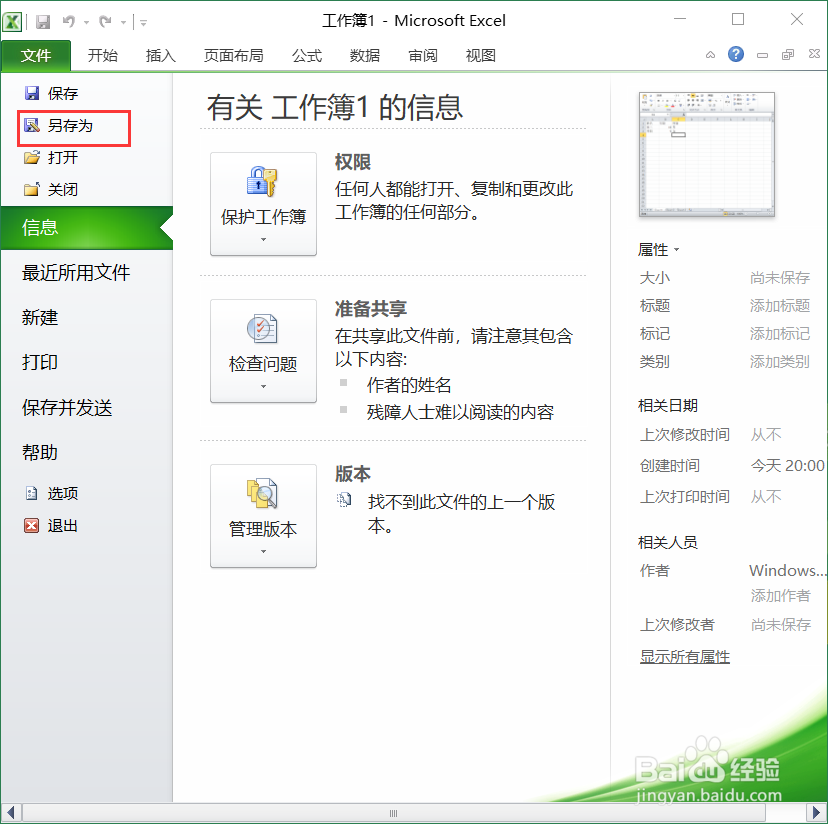
Task: Click the 今天 20:00 creation time value
Action: 787,465
